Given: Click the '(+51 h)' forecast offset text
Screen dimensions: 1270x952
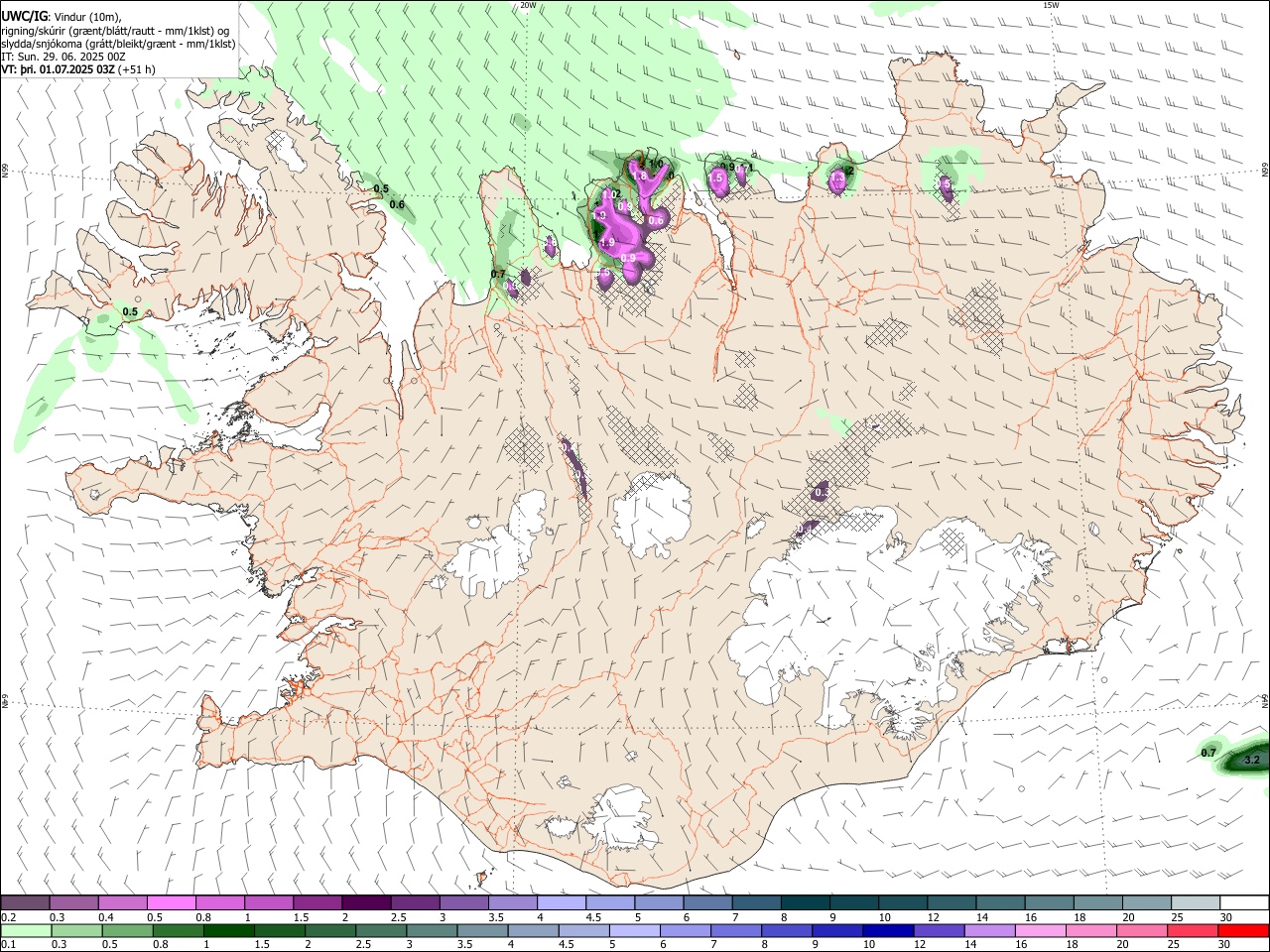Looking at the screenshot, I should pos(139,69).
